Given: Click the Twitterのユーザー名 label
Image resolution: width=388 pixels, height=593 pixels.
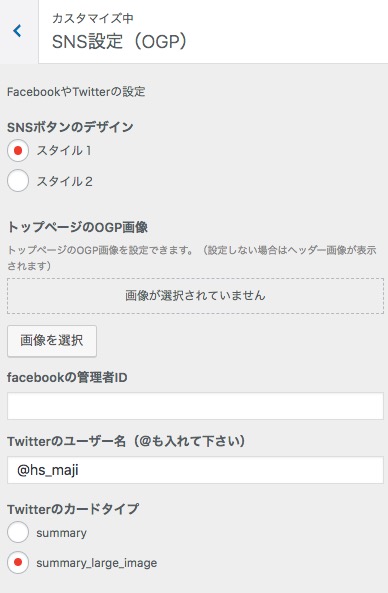Looking at the screenshot, I should [x=126, y=441].
